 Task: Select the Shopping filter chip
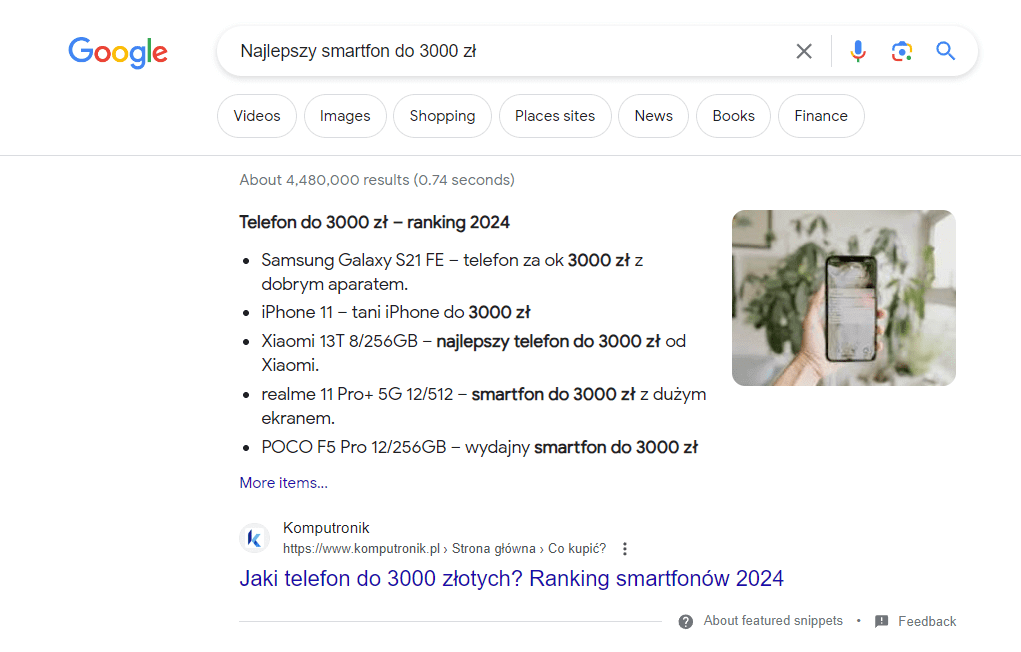[x=442, y=116]
